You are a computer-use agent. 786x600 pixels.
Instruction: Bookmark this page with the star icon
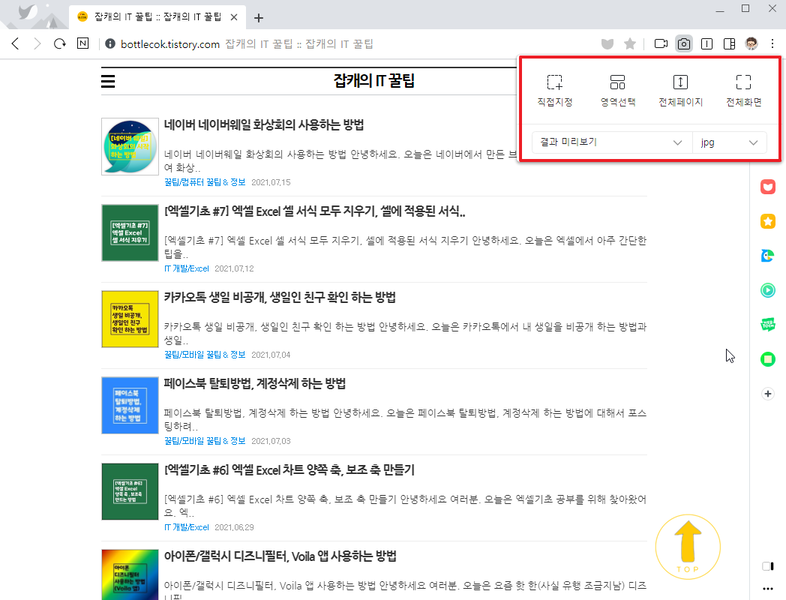click(x=630, y=44)
